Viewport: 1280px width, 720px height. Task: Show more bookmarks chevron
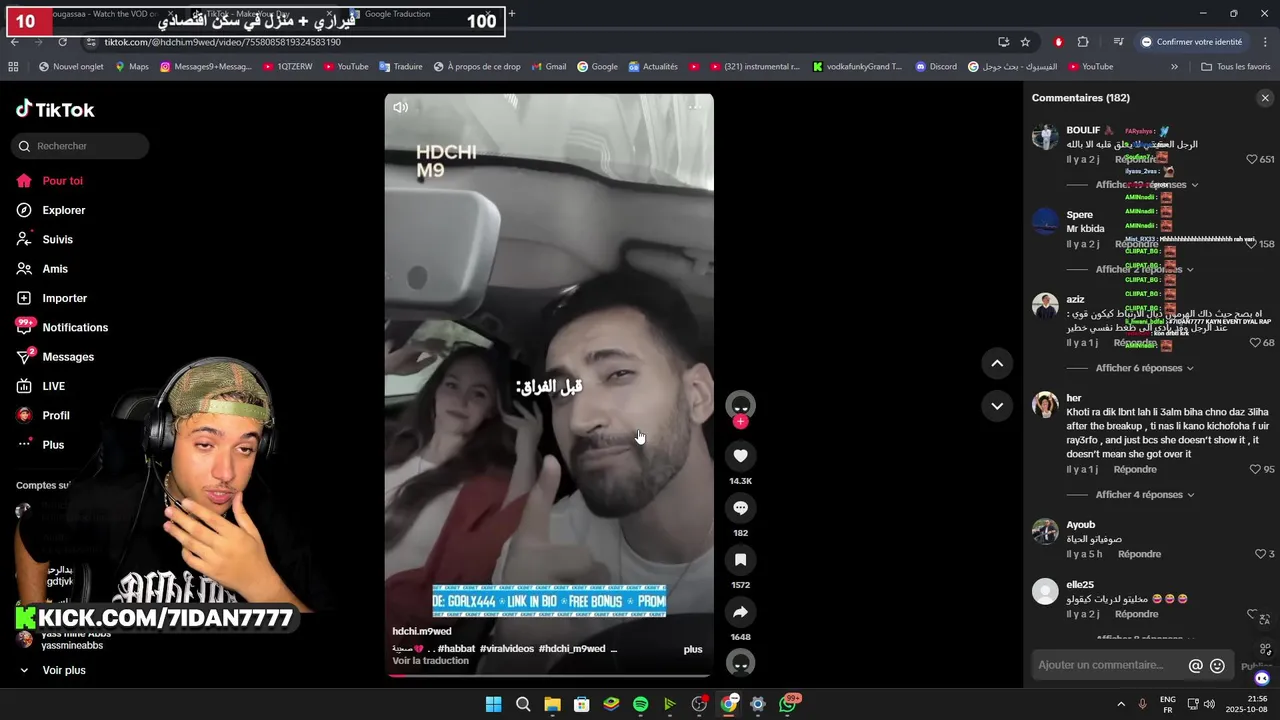coord(1174,67)
